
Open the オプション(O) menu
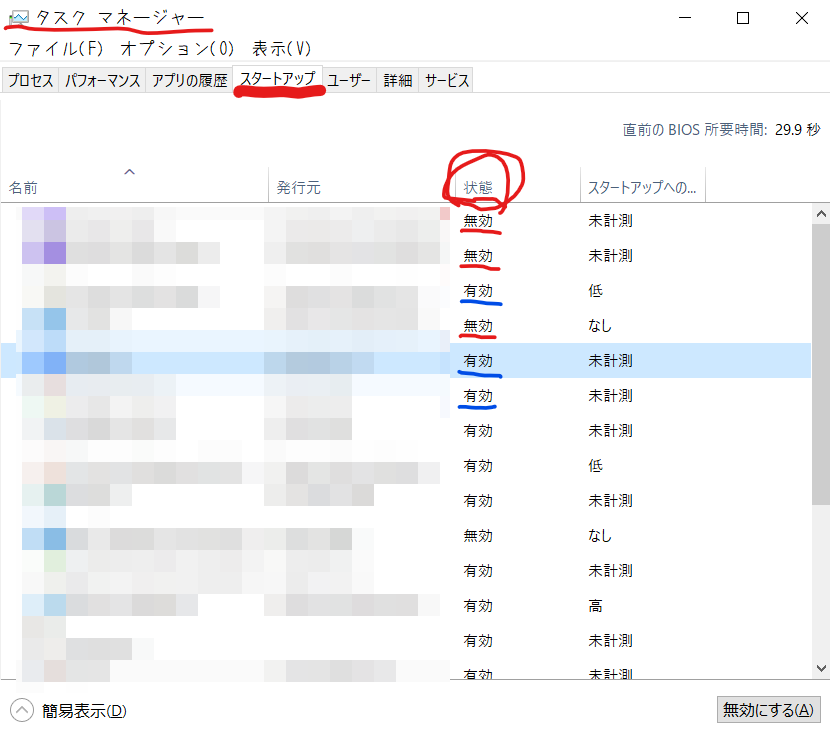click(177, 49)
